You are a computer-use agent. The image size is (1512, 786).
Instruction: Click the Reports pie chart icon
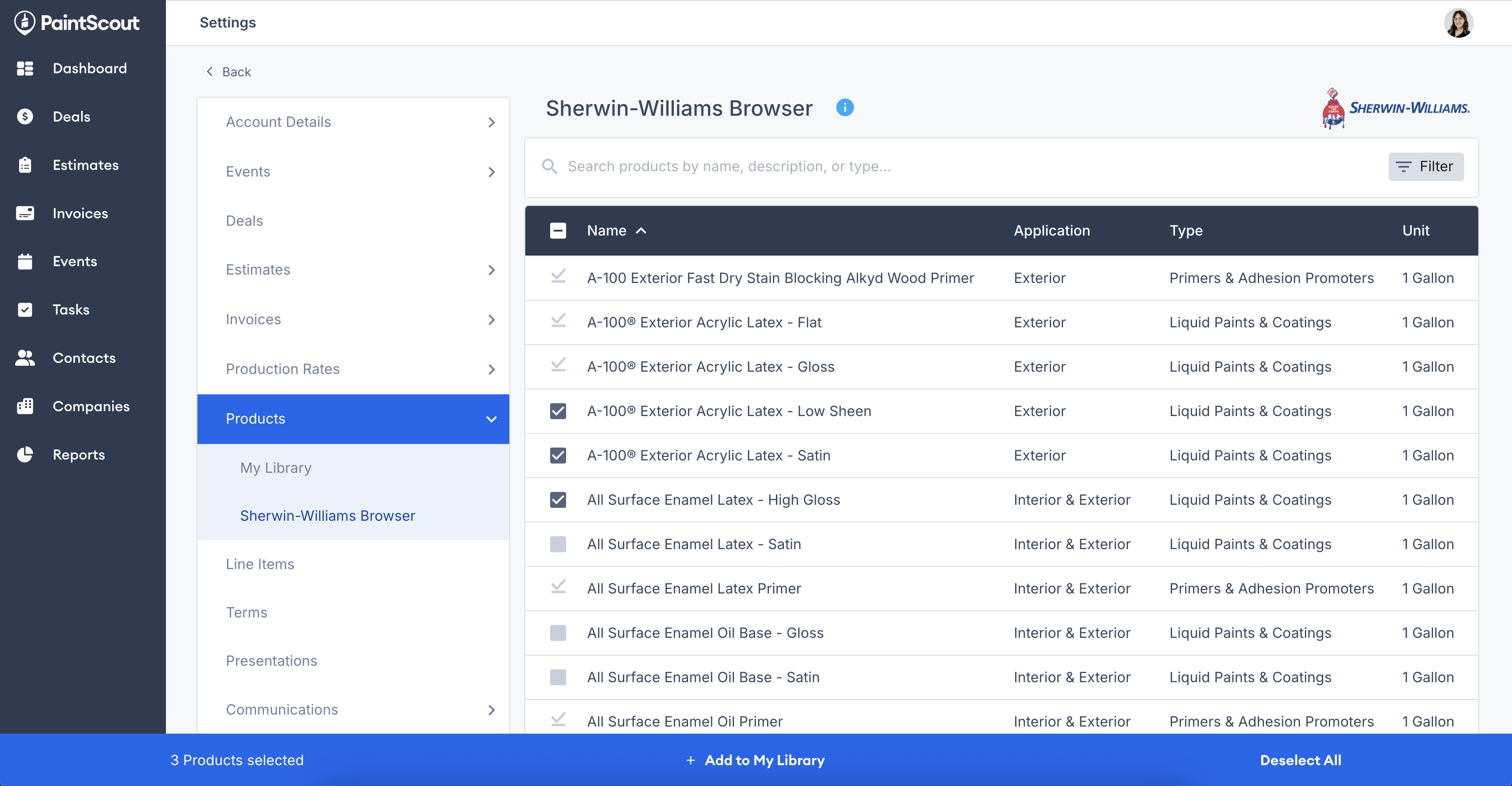coord(25,454)
